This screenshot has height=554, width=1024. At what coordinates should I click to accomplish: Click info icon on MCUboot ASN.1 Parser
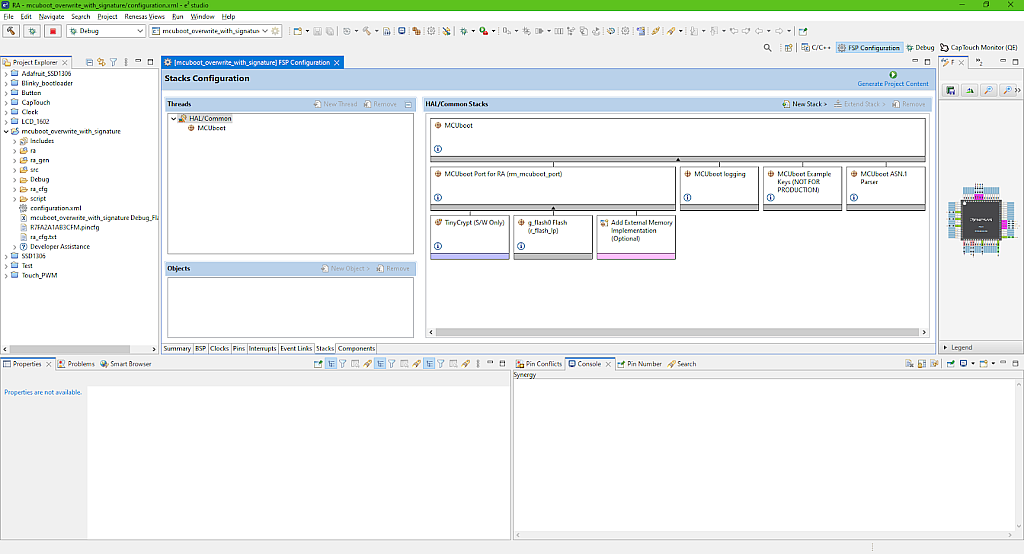[854, 197]
